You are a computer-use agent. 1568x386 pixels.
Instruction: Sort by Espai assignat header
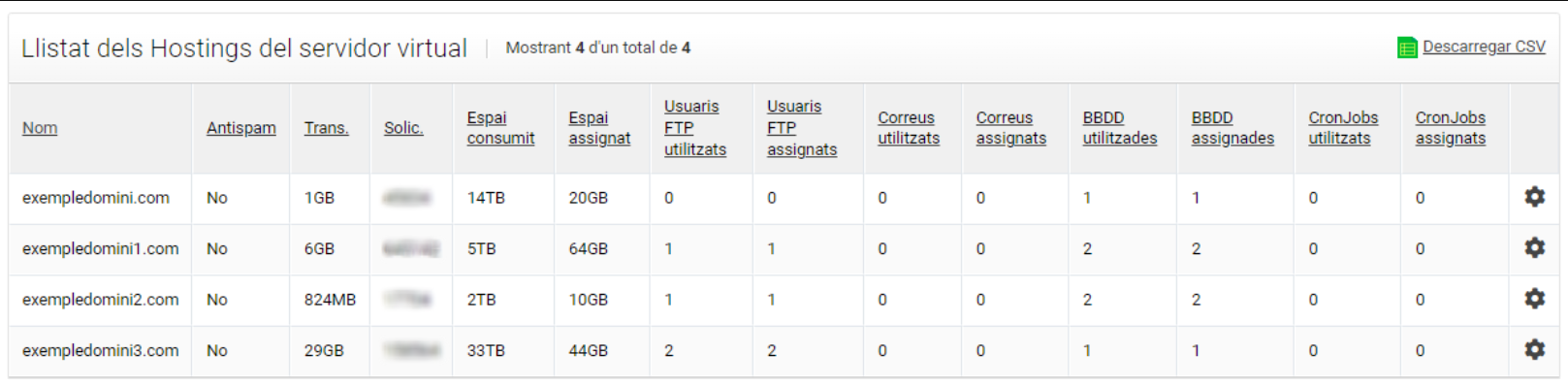599,128
